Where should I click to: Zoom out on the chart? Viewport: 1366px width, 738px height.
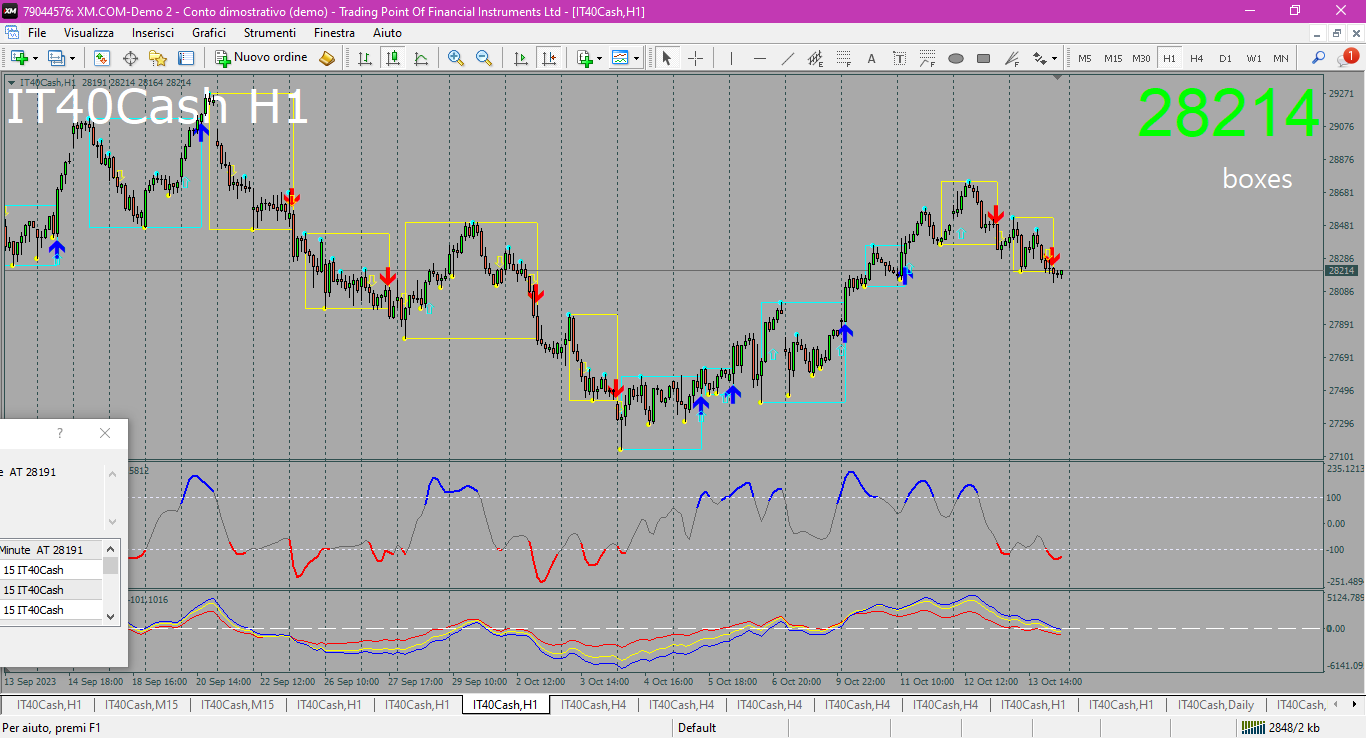tap(484, 58)
